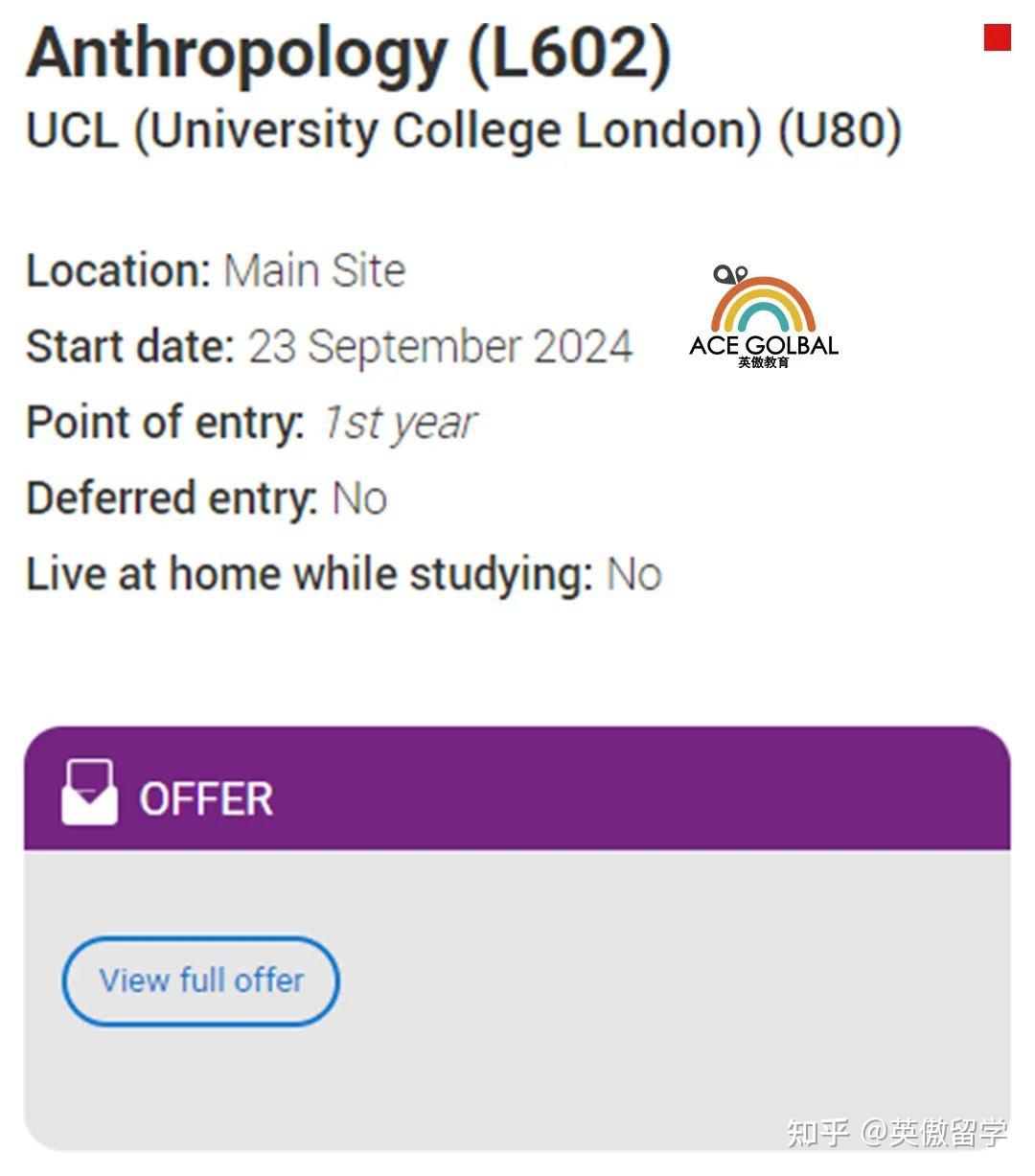Image resolution: width=1035 pixels, height=1176 pixels.
Task: Select the 1st year point of entry
Action: [x=399, y=422]
